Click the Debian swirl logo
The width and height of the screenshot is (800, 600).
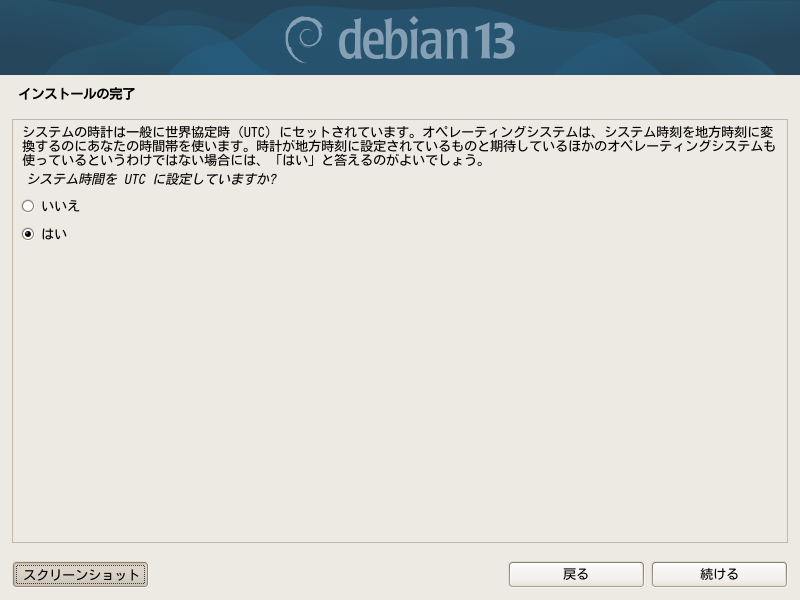(304, 39)
